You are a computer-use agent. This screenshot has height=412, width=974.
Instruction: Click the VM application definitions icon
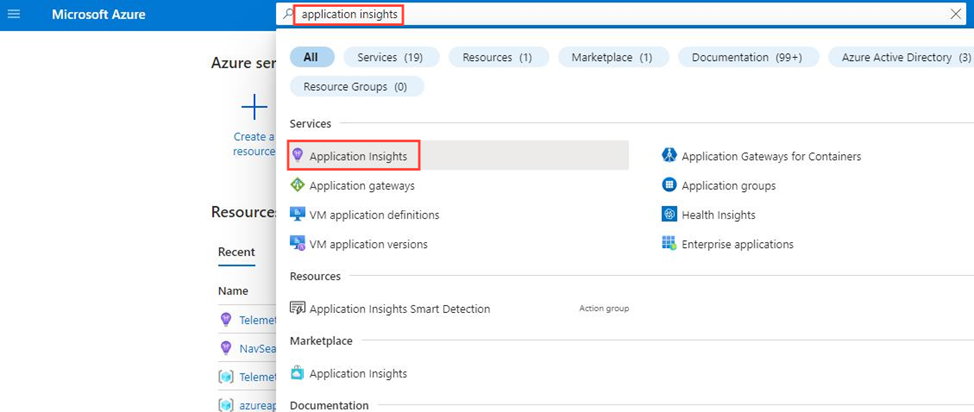[x=298, y=214]
